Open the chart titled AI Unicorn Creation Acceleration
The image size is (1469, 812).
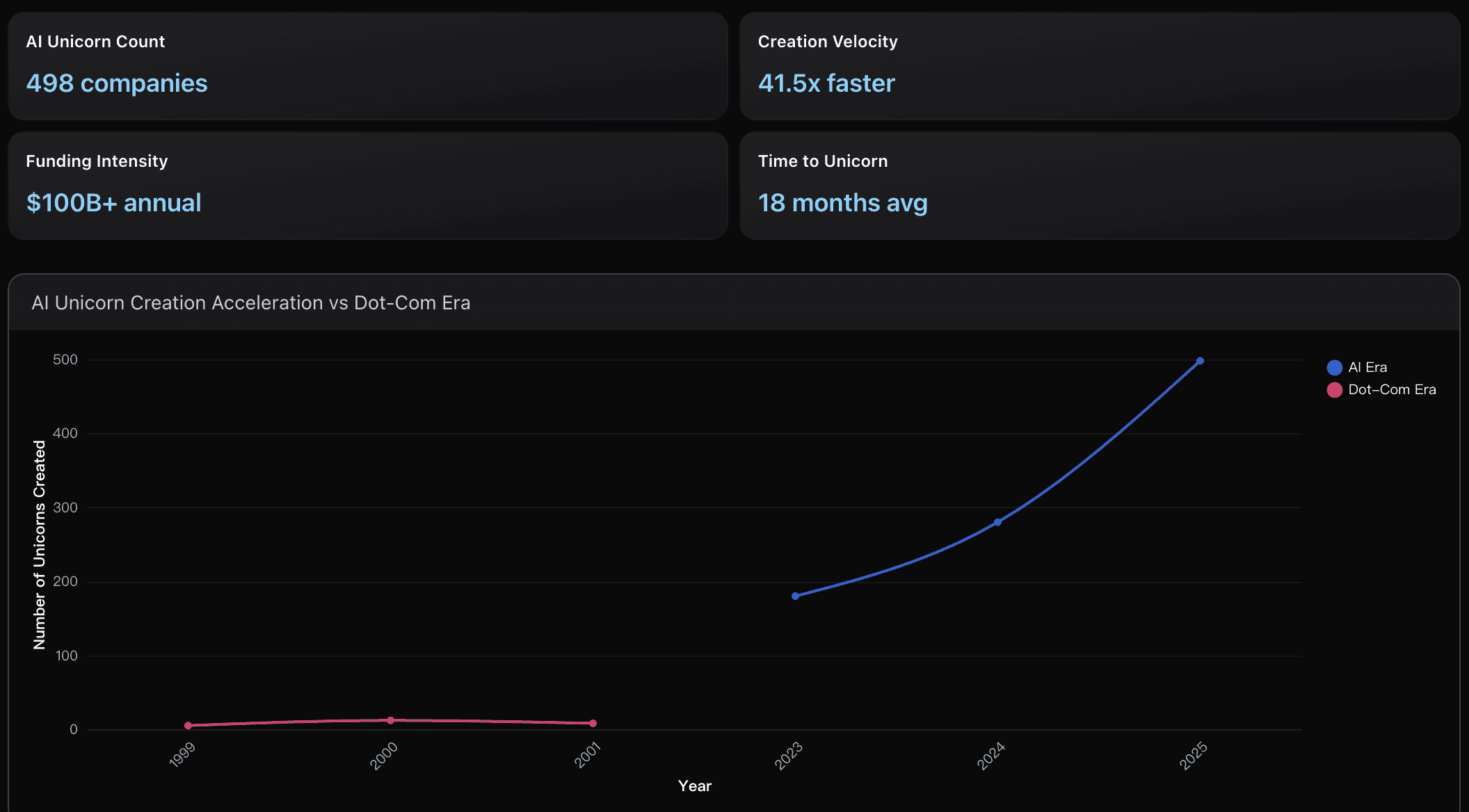(x=251, y=303)
